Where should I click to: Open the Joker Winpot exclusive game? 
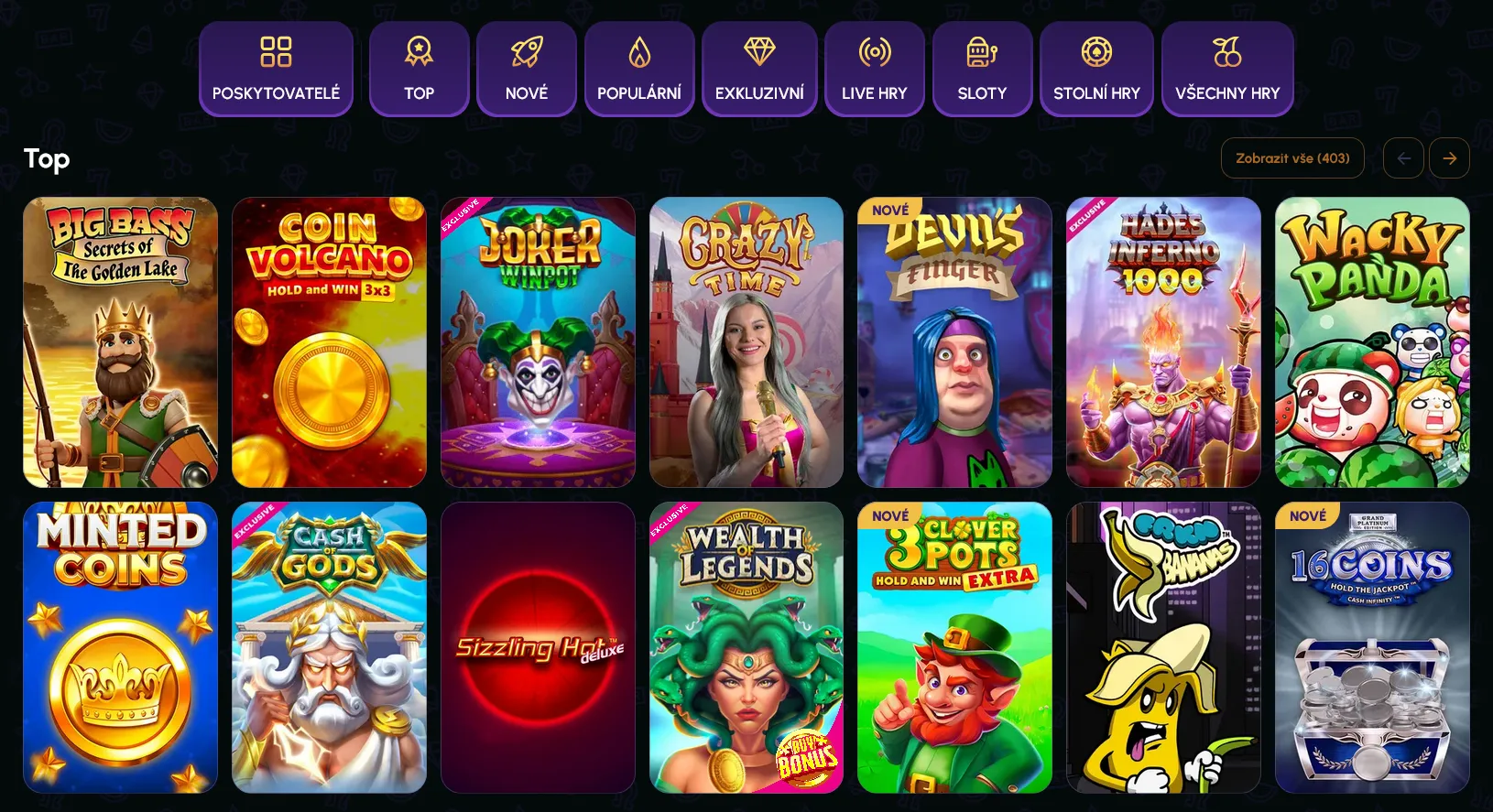pyautogui.click(x=538, y=342)
